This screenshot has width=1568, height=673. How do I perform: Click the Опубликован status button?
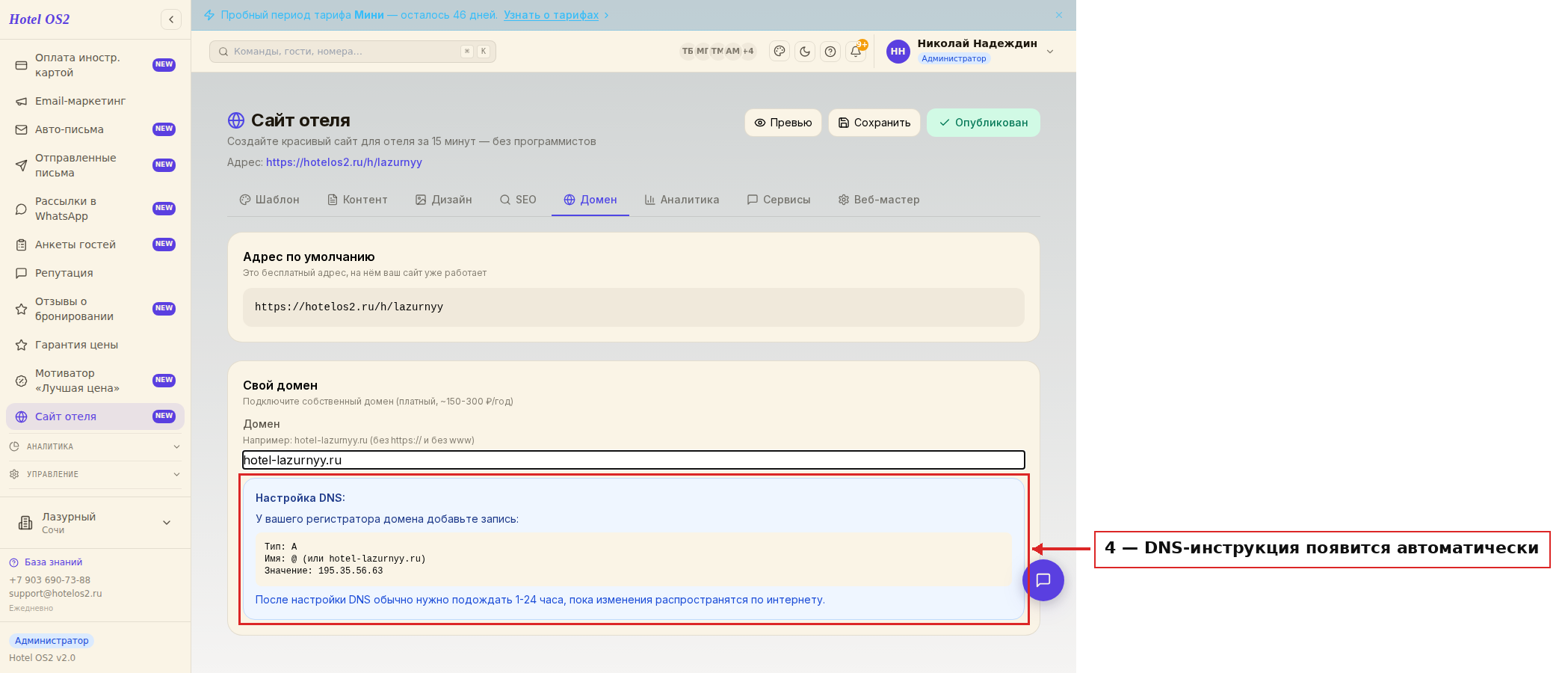pyautogui.click(x=984, y=123)
